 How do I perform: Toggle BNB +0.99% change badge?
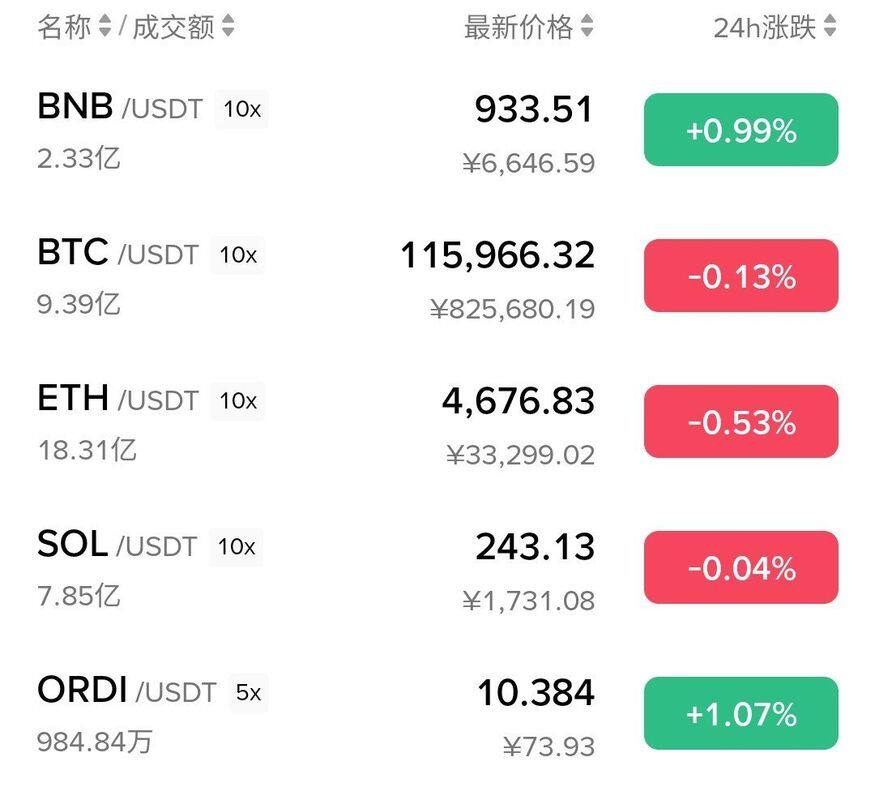pyautogui.click(x=741, y=130)
